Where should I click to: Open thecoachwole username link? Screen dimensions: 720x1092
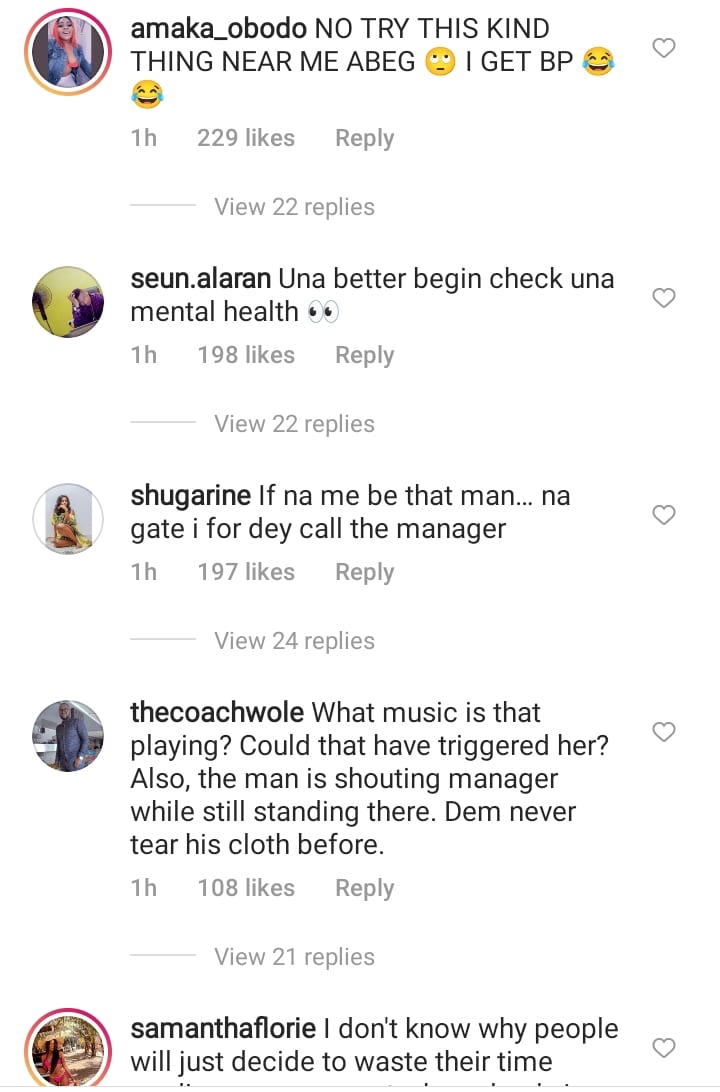point(216,713)
